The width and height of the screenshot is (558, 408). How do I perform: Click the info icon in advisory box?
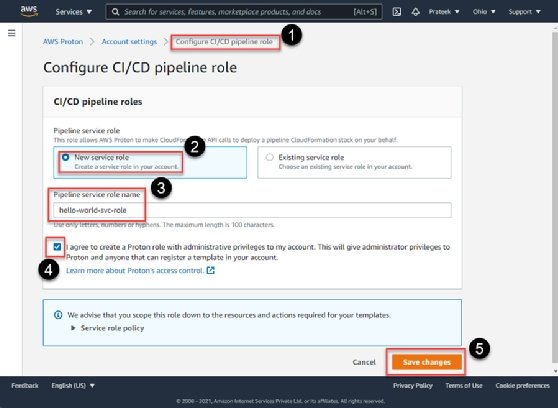pos(58,315)
